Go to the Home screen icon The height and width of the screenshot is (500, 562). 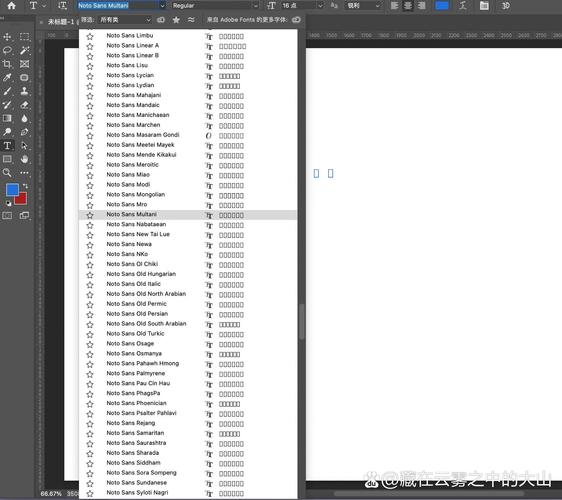[11, 6]
